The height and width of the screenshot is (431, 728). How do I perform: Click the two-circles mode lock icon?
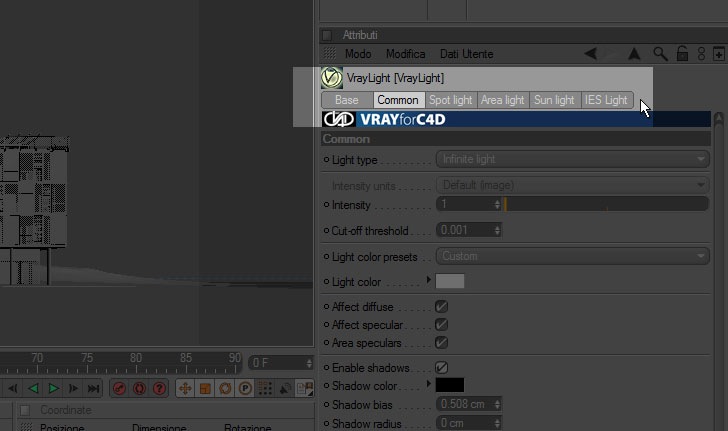coord(701,54)
